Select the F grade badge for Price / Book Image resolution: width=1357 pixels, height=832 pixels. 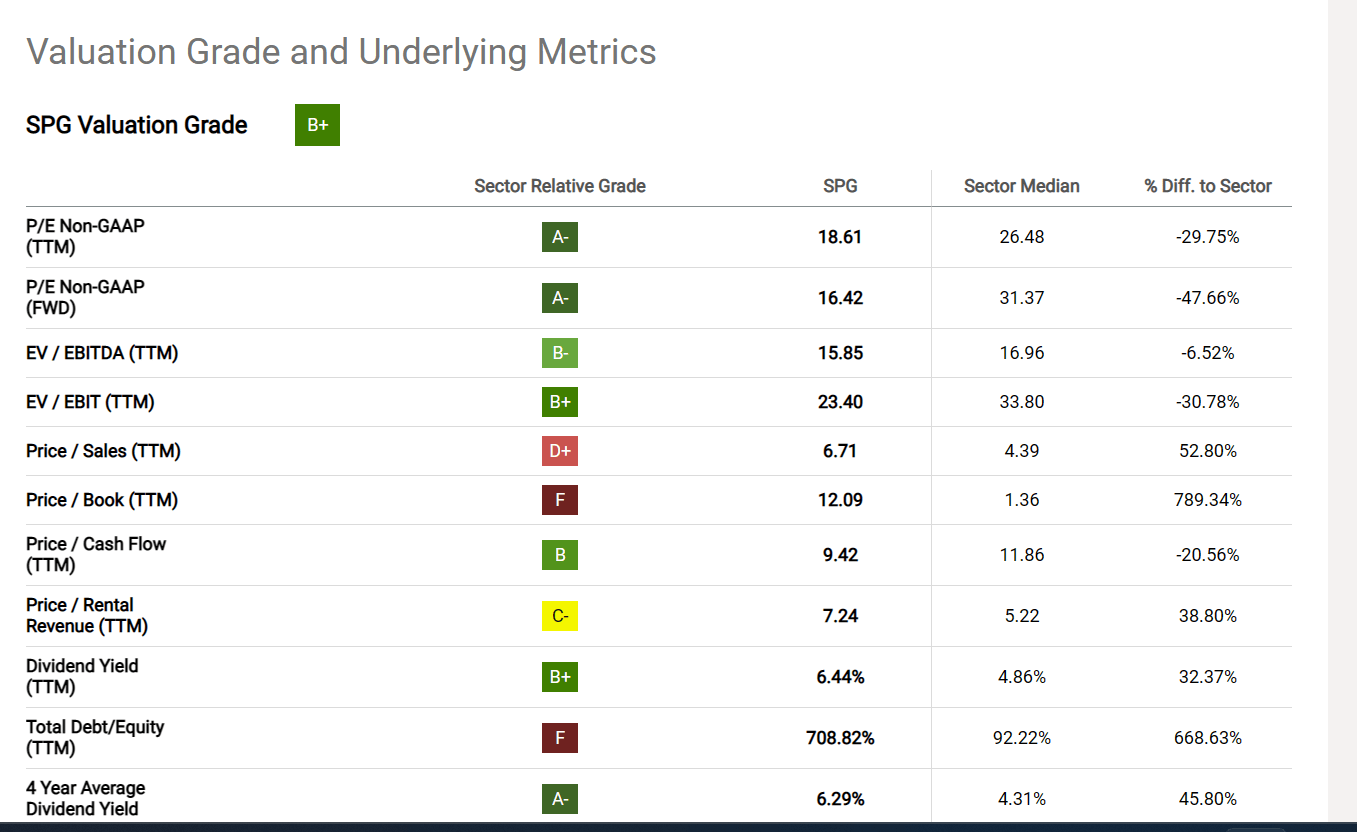[560, 500]
